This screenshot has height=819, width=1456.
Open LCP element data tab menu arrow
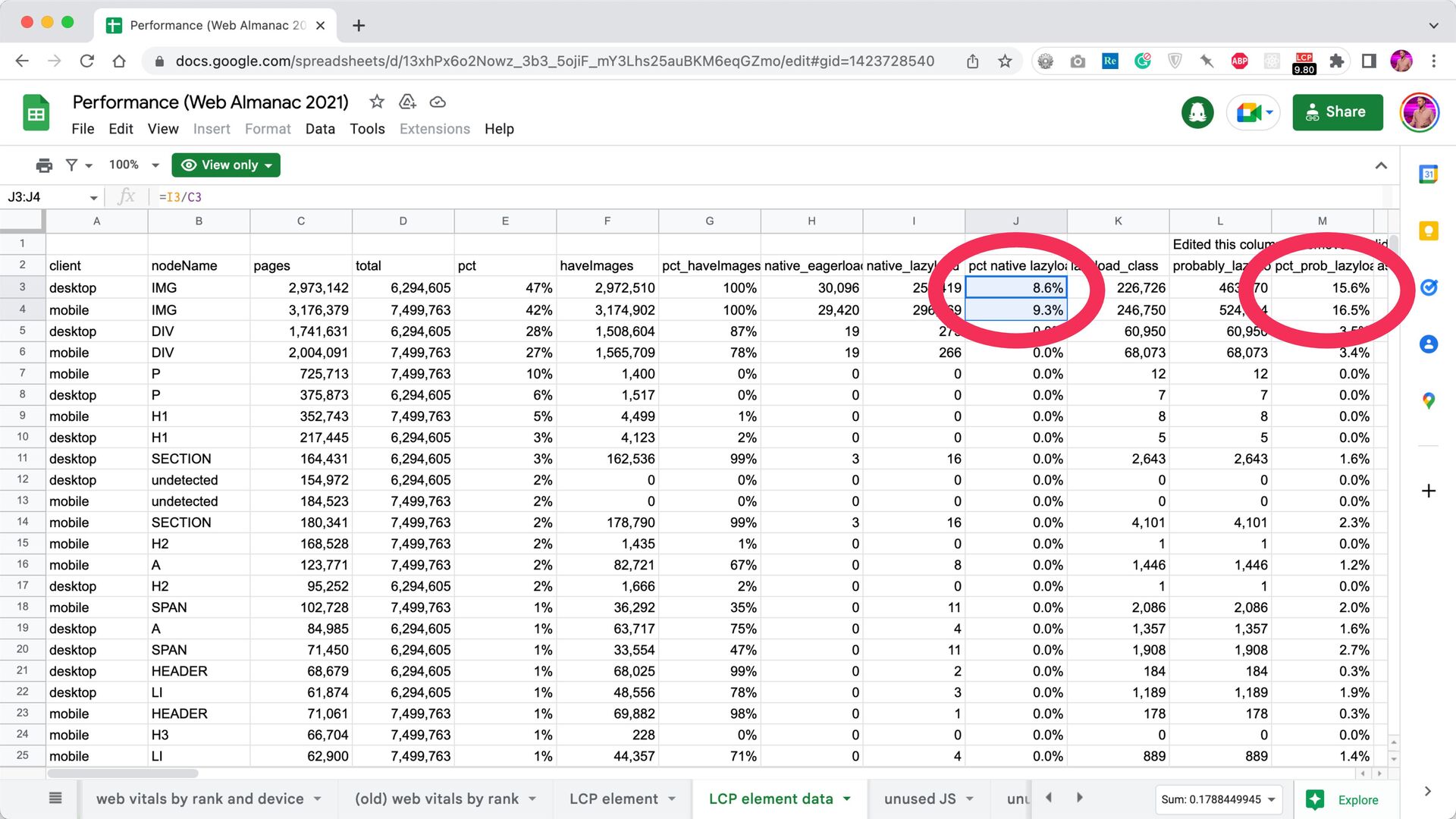coord(847,799)
